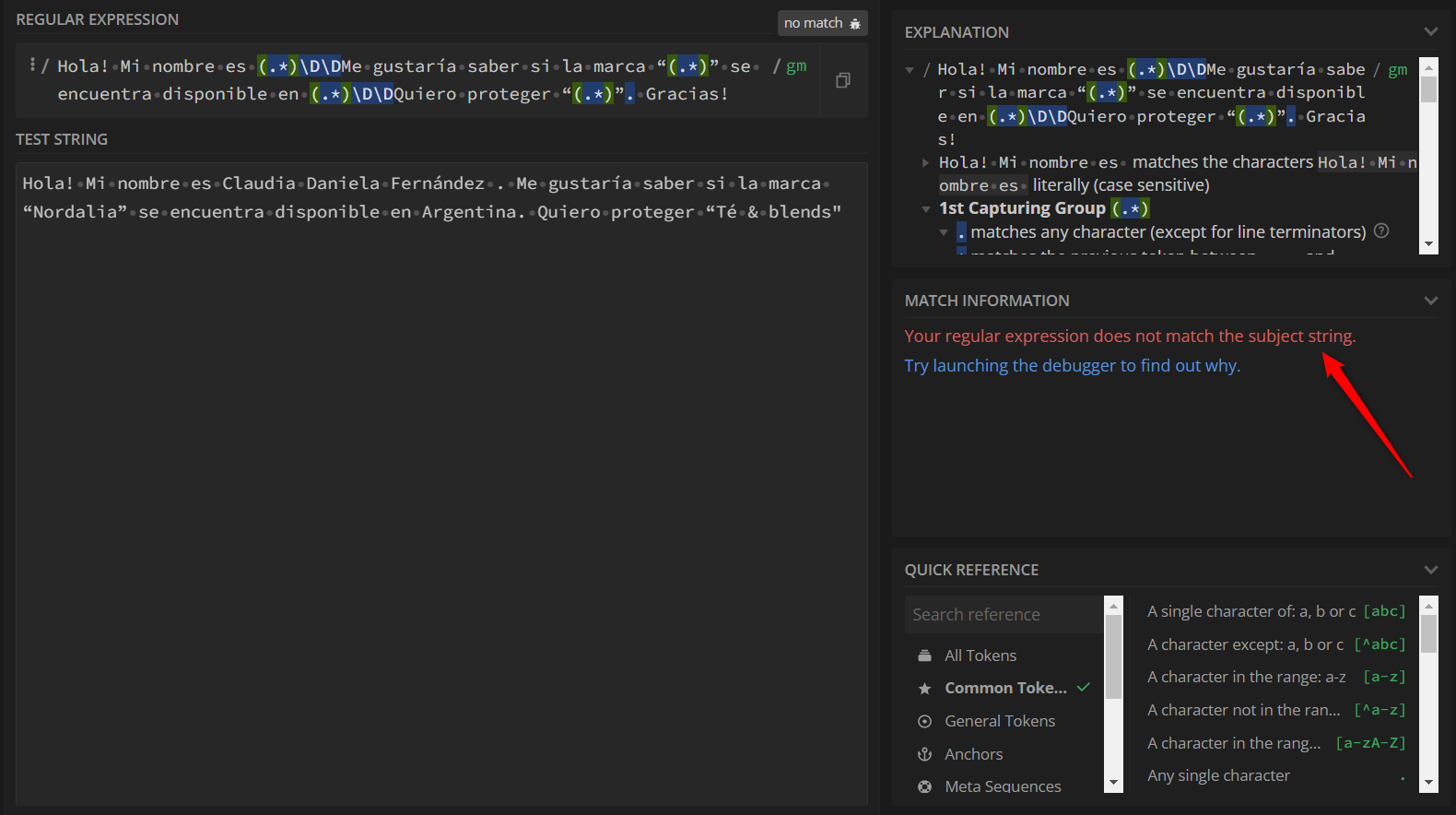The image size is (1456, 815).
Task: Collapse the top-level regex explanation tree node
Action: tap(910, 70)
